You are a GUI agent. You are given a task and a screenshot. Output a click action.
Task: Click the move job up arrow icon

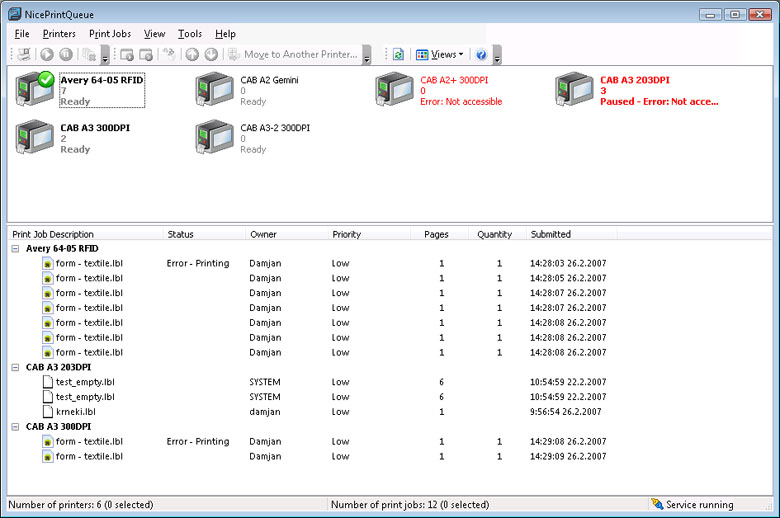point(192,54)
